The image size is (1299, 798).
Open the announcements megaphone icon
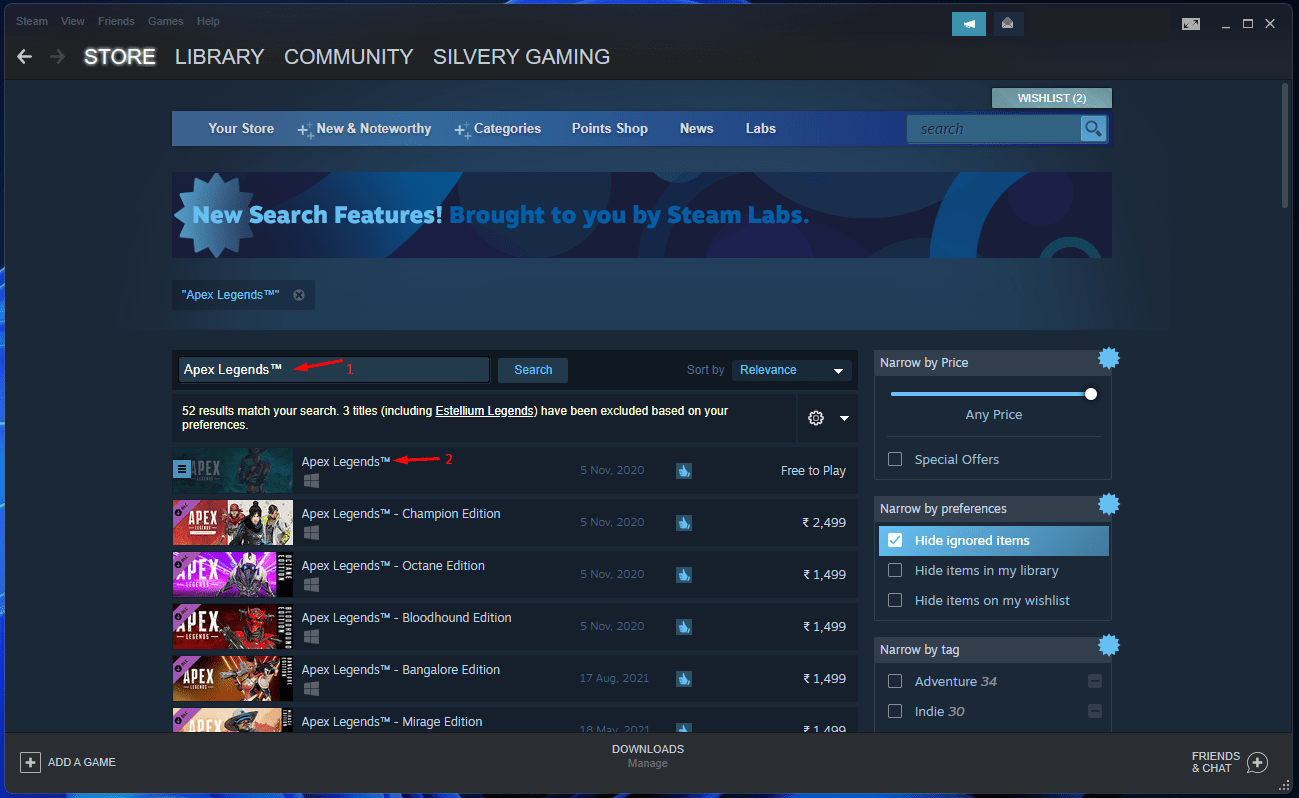(969, 24)
